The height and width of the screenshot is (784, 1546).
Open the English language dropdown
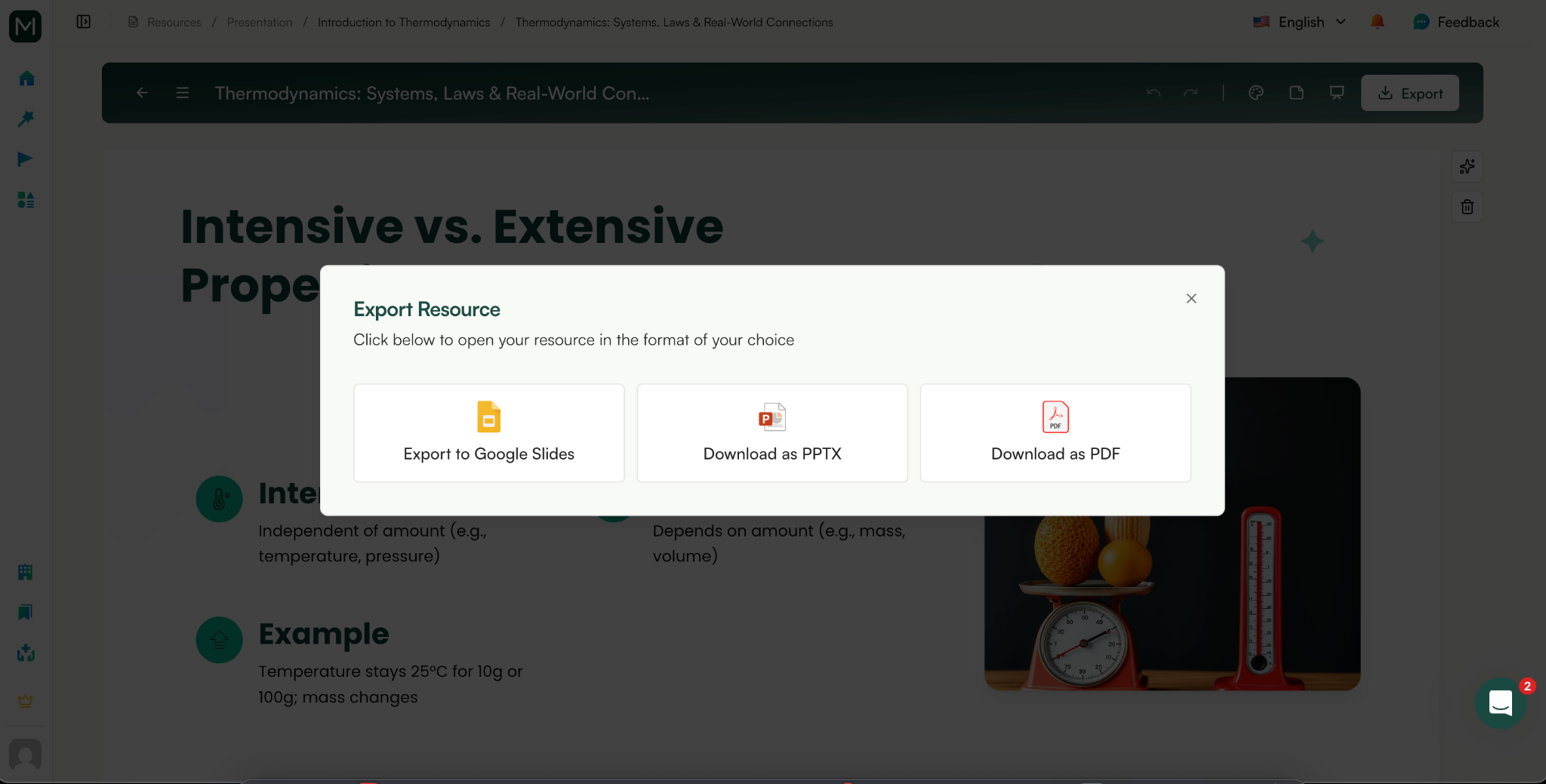coord(1301,22)
